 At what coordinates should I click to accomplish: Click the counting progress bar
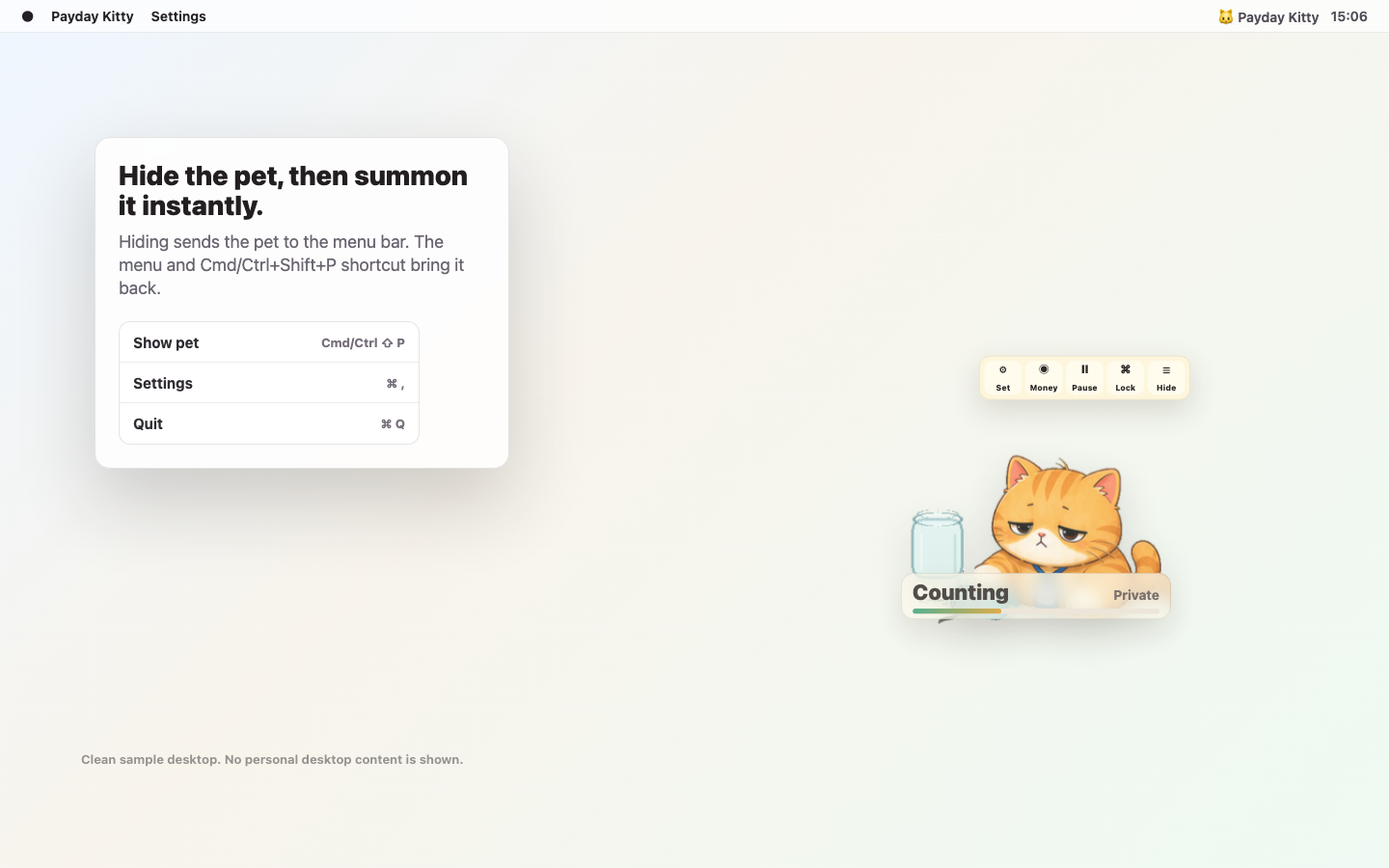pos(1036,610)
